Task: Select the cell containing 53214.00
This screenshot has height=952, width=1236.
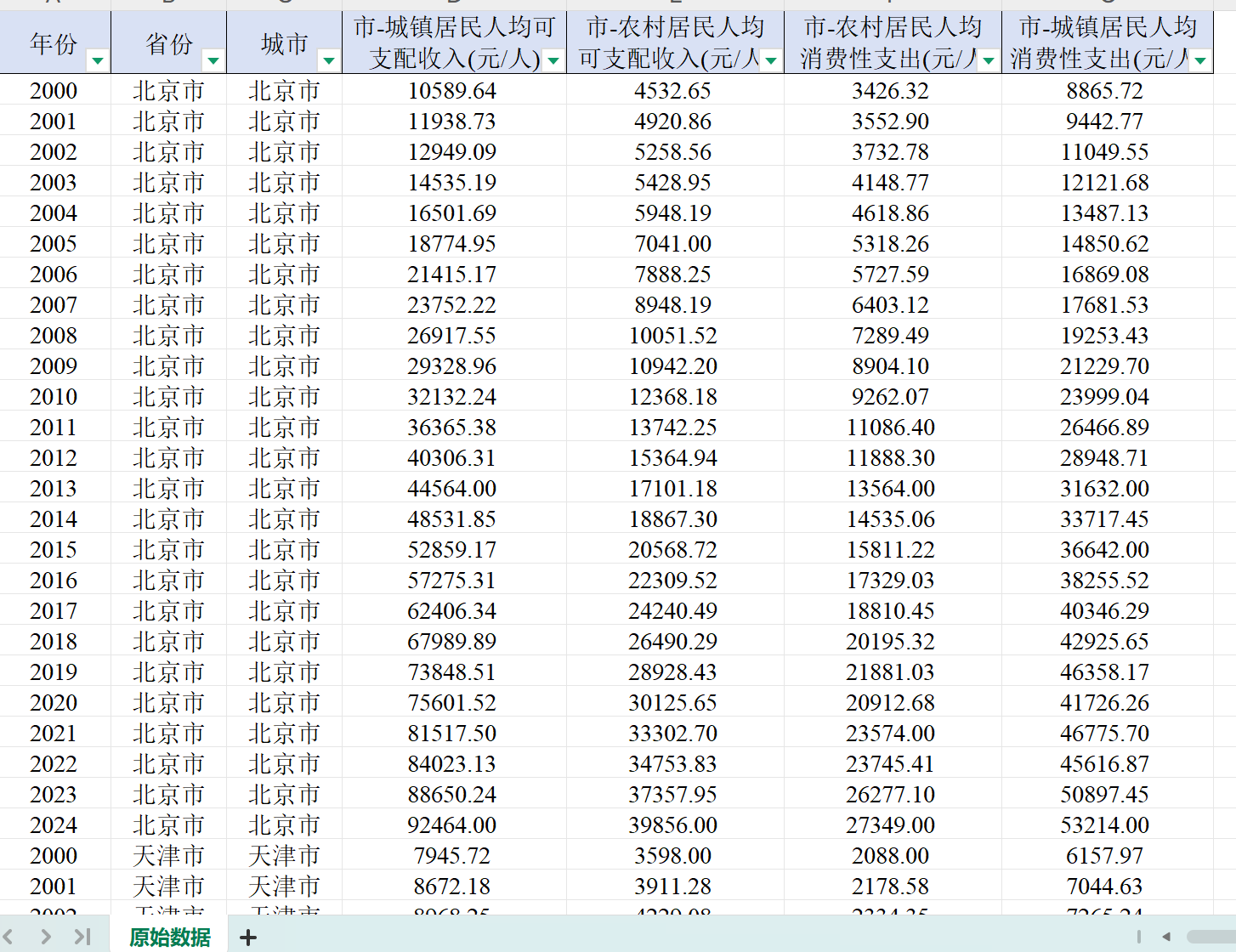Action: [x=1108, y=825]
